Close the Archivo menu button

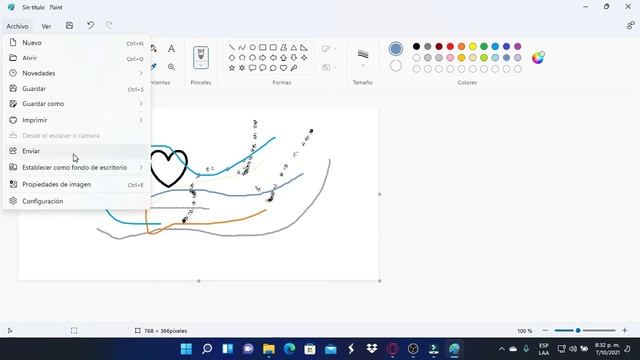point(17,26)
